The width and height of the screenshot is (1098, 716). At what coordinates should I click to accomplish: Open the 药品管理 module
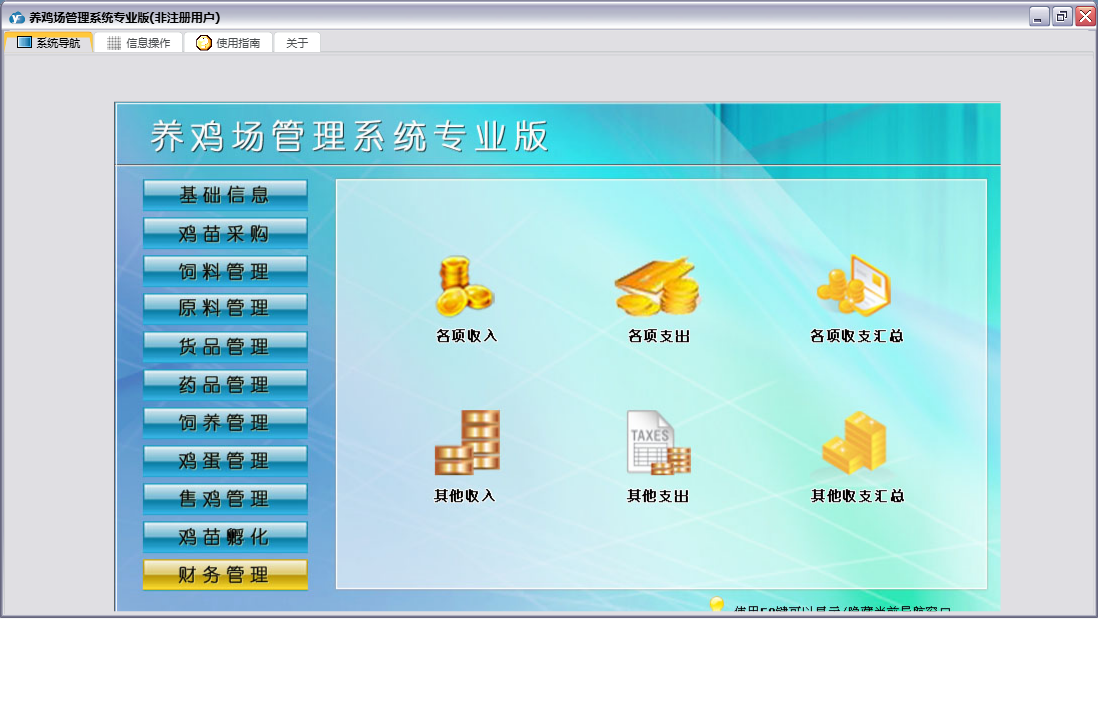pos(225,385)
